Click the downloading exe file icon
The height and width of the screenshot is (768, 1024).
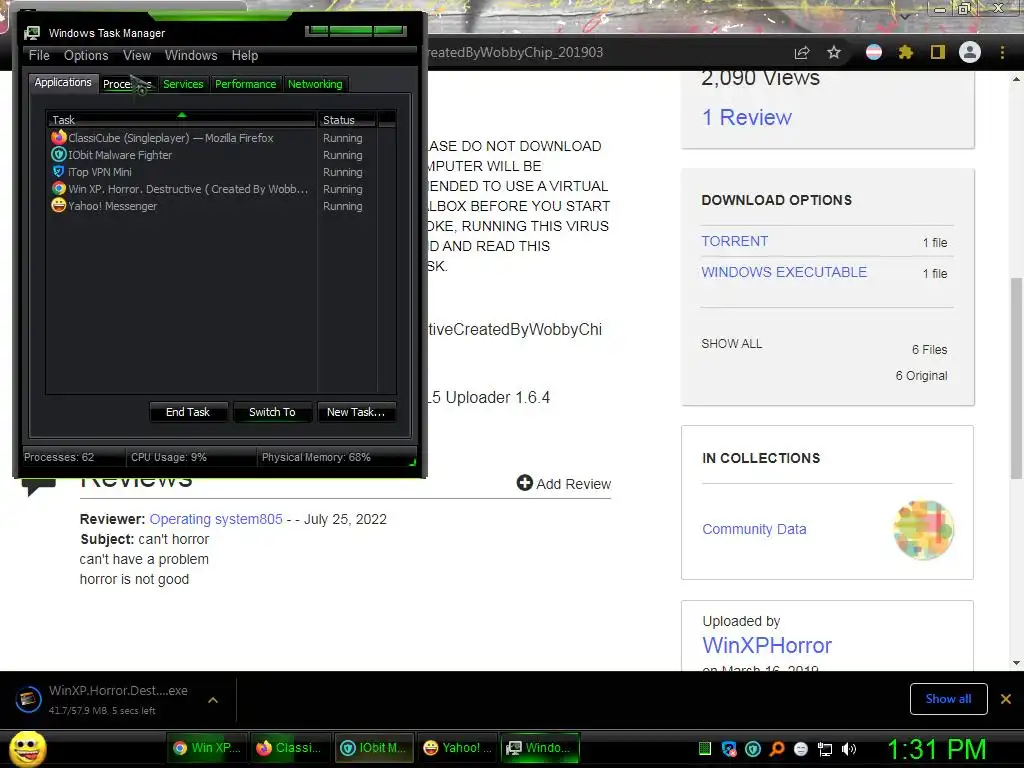[x=28, y=699]
